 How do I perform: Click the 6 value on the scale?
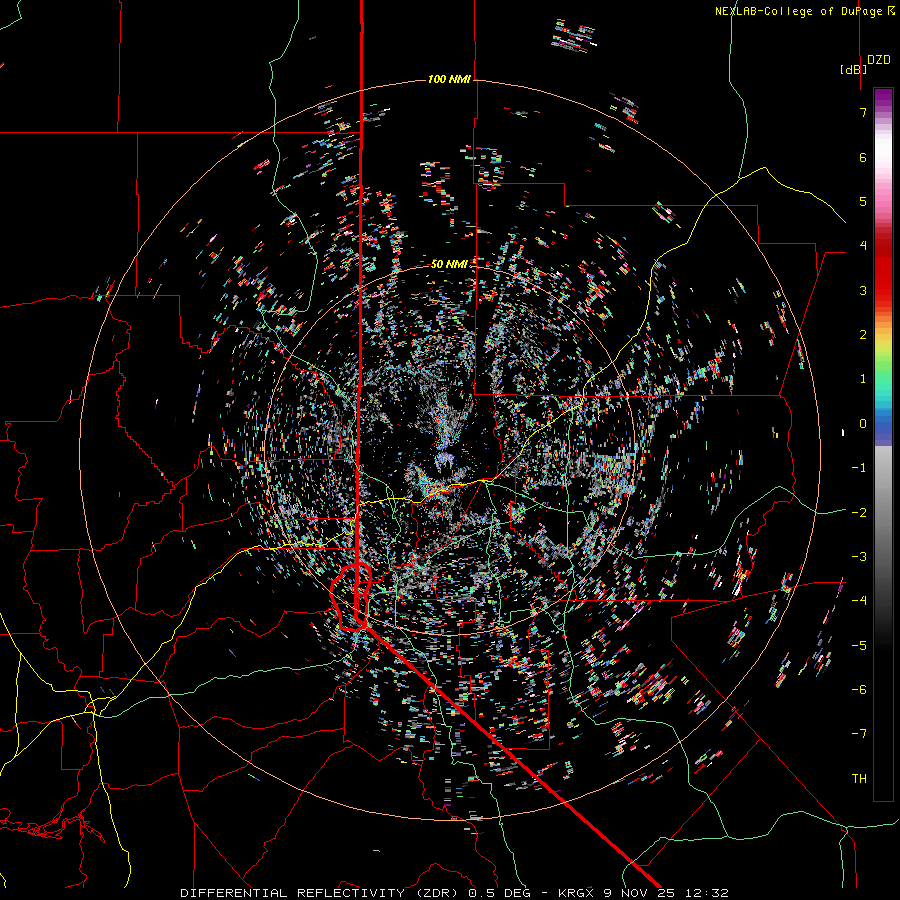863,157
